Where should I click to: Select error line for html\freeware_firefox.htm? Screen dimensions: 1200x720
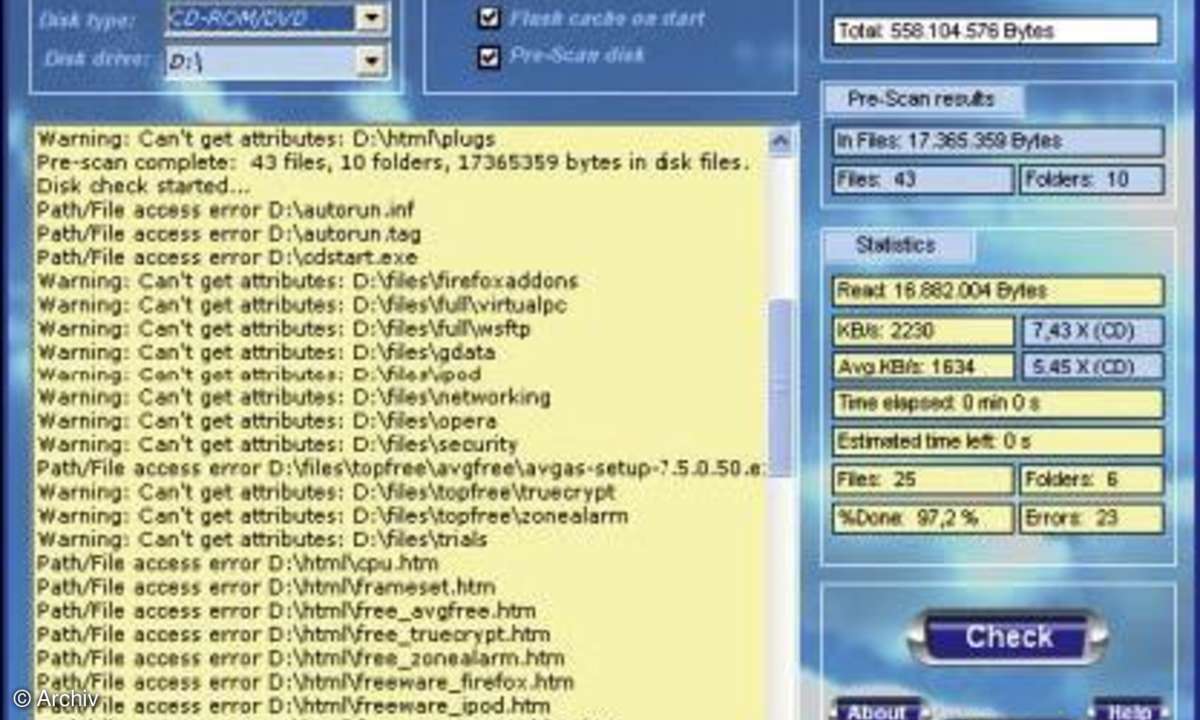pyautogui.click(x=305, y=682)
